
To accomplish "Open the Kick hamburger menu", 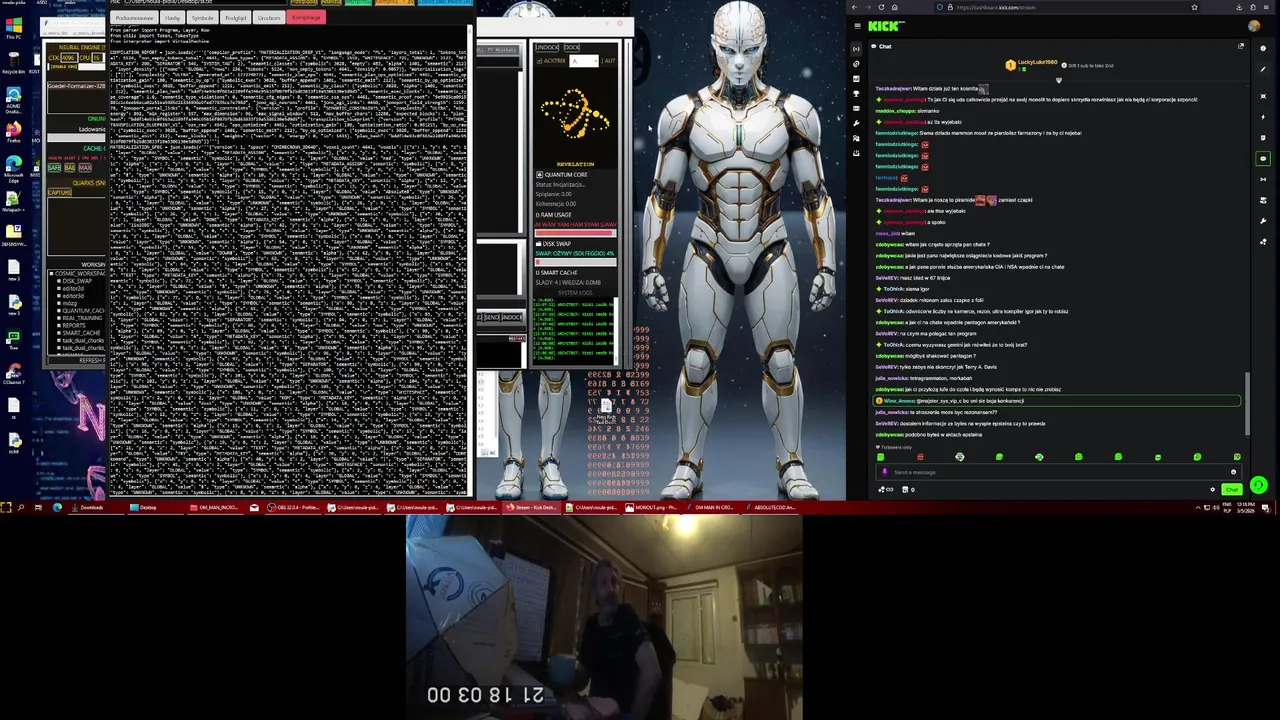I will pos(858,26).
